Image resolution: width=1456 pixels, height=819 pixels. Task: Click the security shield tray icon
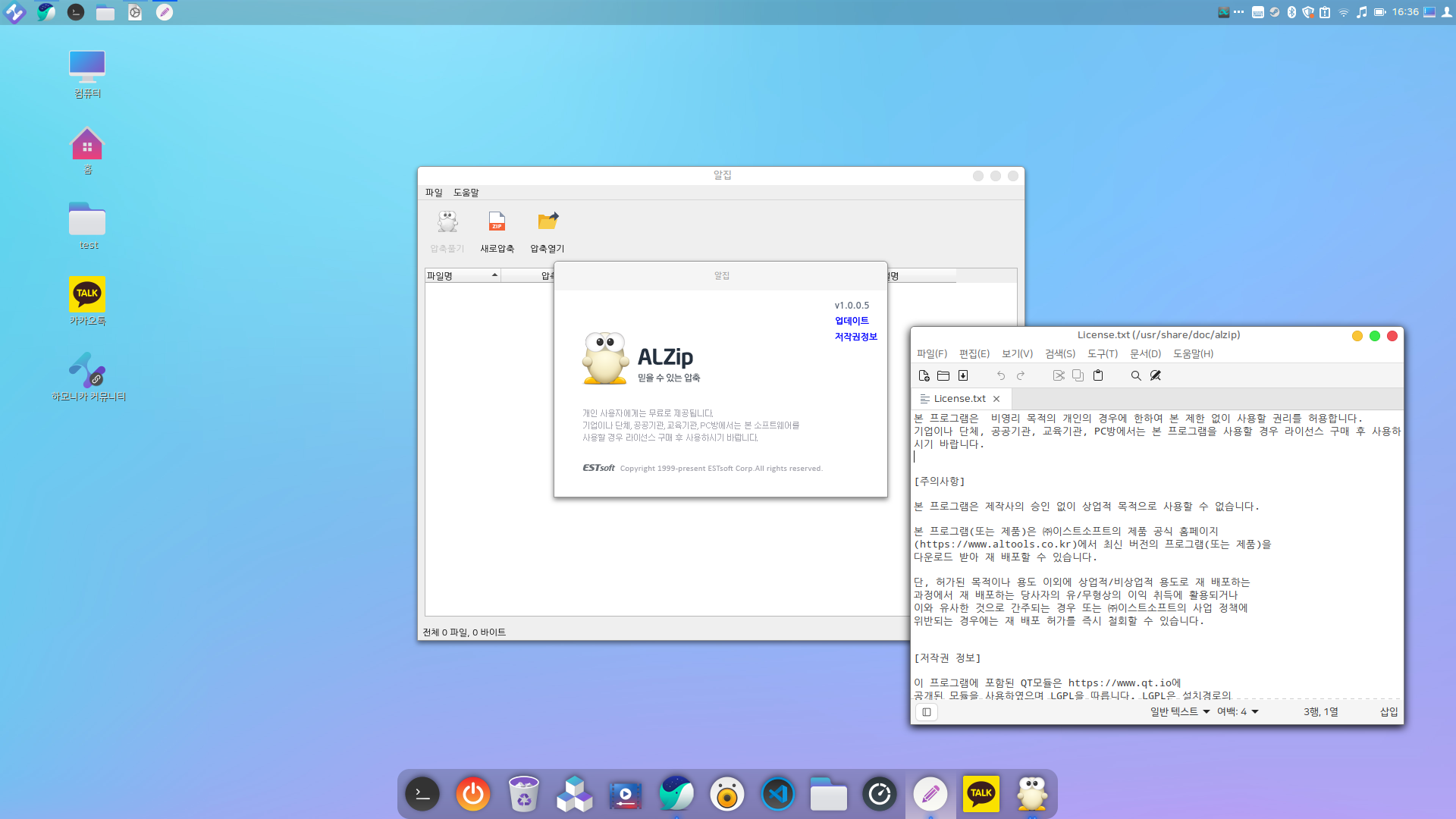[x=1308, y=12]
